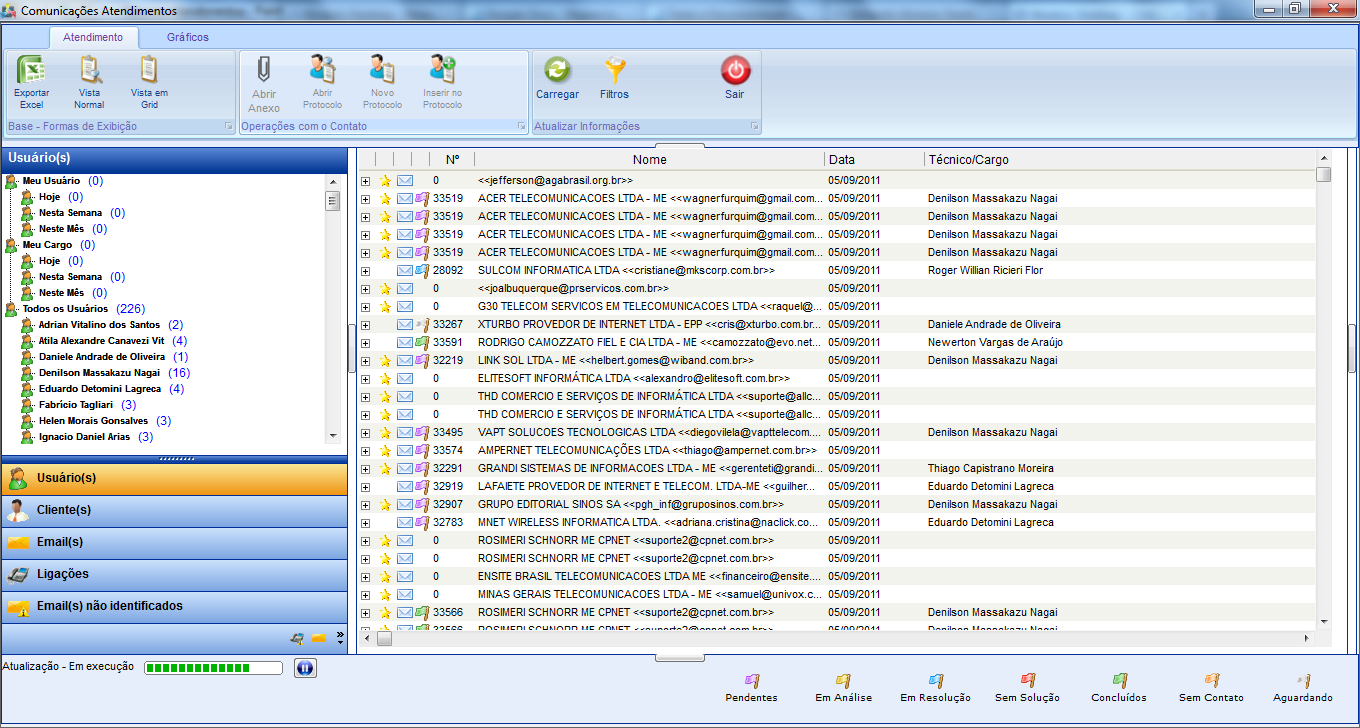
Task: Open the Filtros funnel icon
Action: coord(614,72)
